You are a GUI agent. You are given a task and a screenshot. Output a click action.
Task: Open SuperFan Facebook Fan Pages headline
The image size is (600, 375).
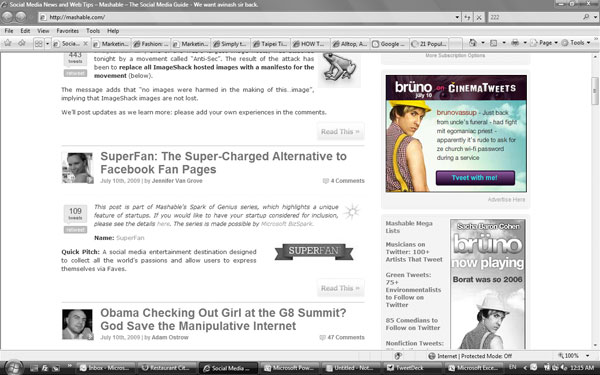coord(223,163)
